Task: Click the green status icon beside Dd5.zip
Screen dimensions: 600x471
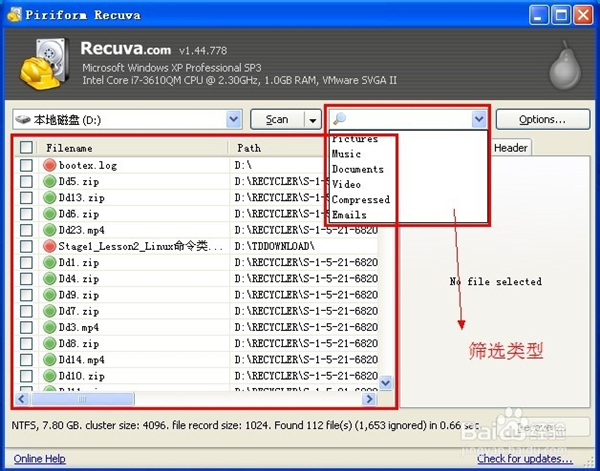Action: (x=49, y=181)
